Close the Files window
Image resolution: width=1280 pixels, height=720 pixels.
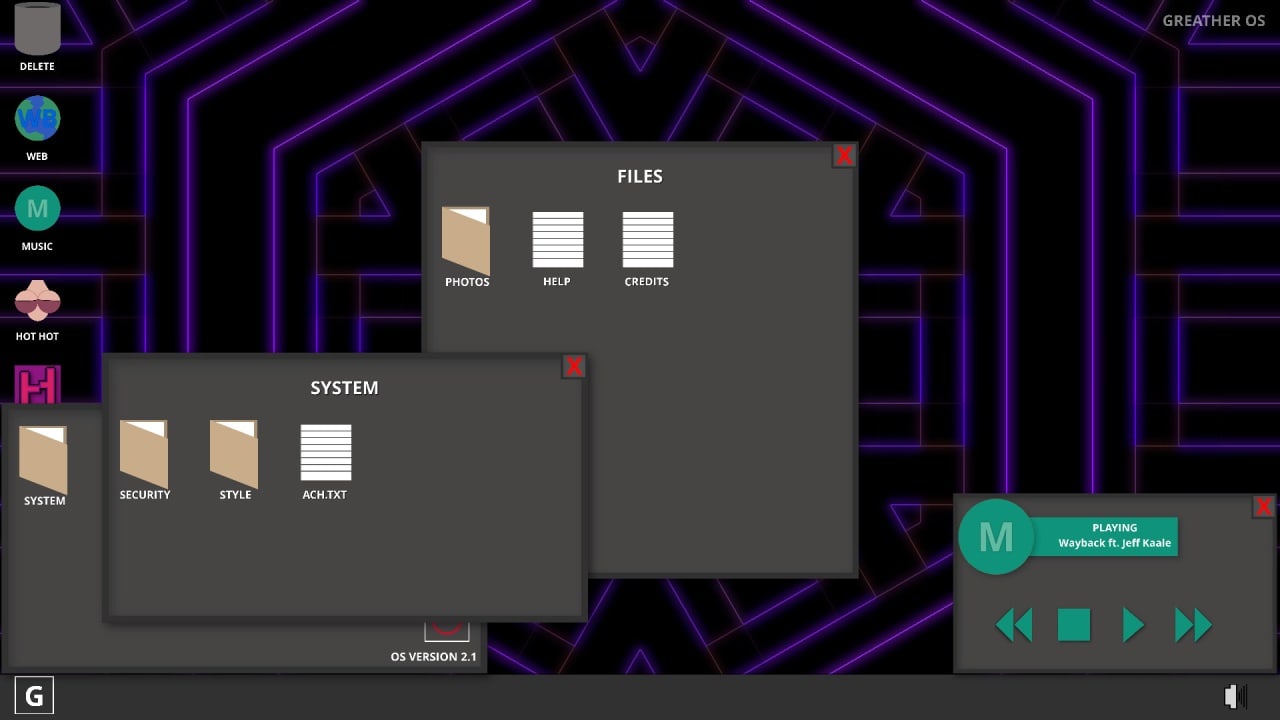click(x=844, y=155)
